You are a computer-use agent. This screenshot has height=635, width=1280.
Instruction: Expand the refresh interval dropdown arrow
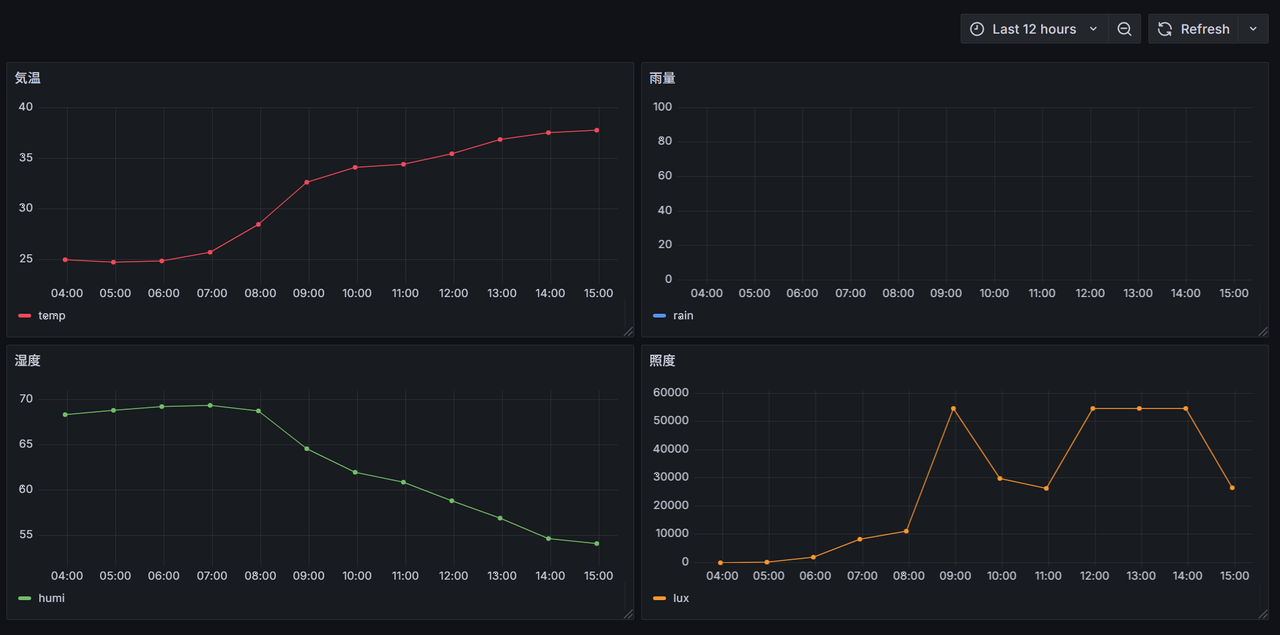click(1253, 29)
